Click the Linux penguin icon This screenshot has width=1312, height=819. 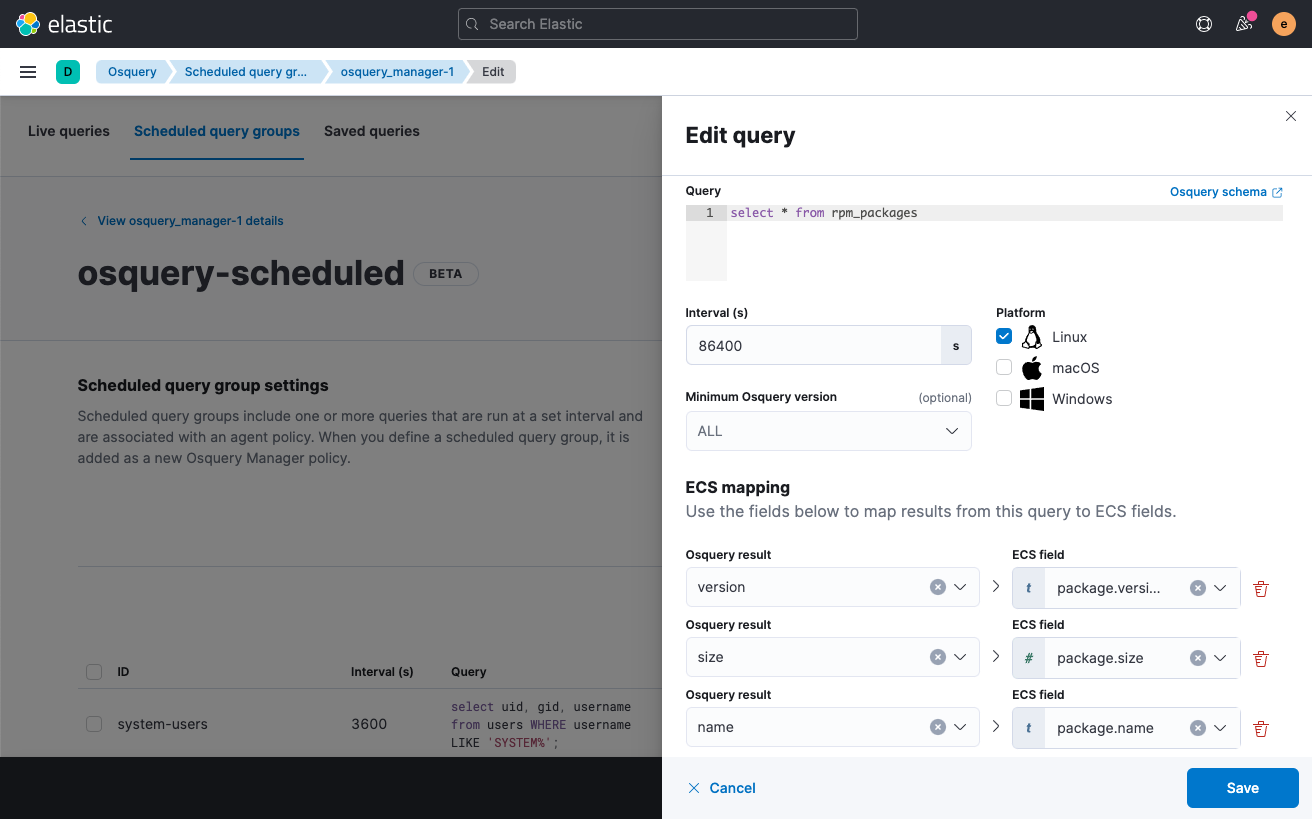click(1032, 337)
